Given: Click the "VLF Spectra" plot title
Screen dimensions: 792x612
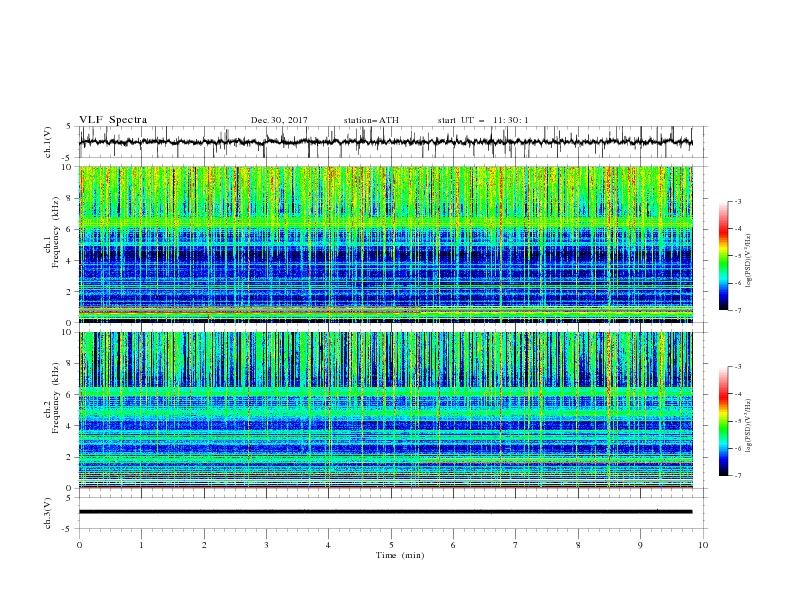Looking at the screenshot, I should (x=113, y=120).
